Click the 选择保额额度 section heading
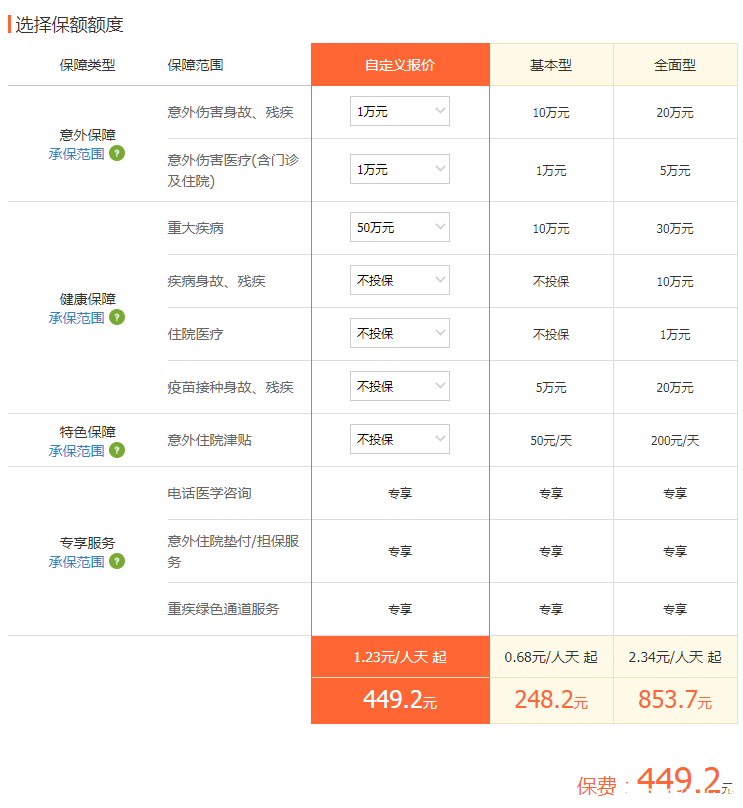 69,25
